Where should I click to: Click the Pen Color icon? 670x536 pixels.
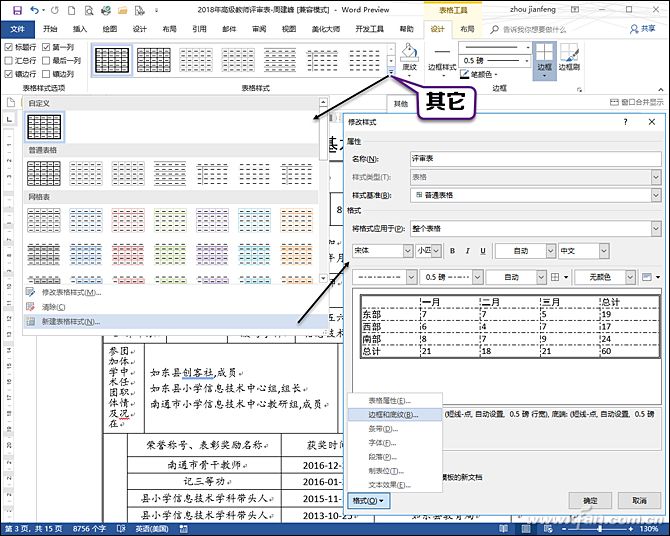[464, 74]
